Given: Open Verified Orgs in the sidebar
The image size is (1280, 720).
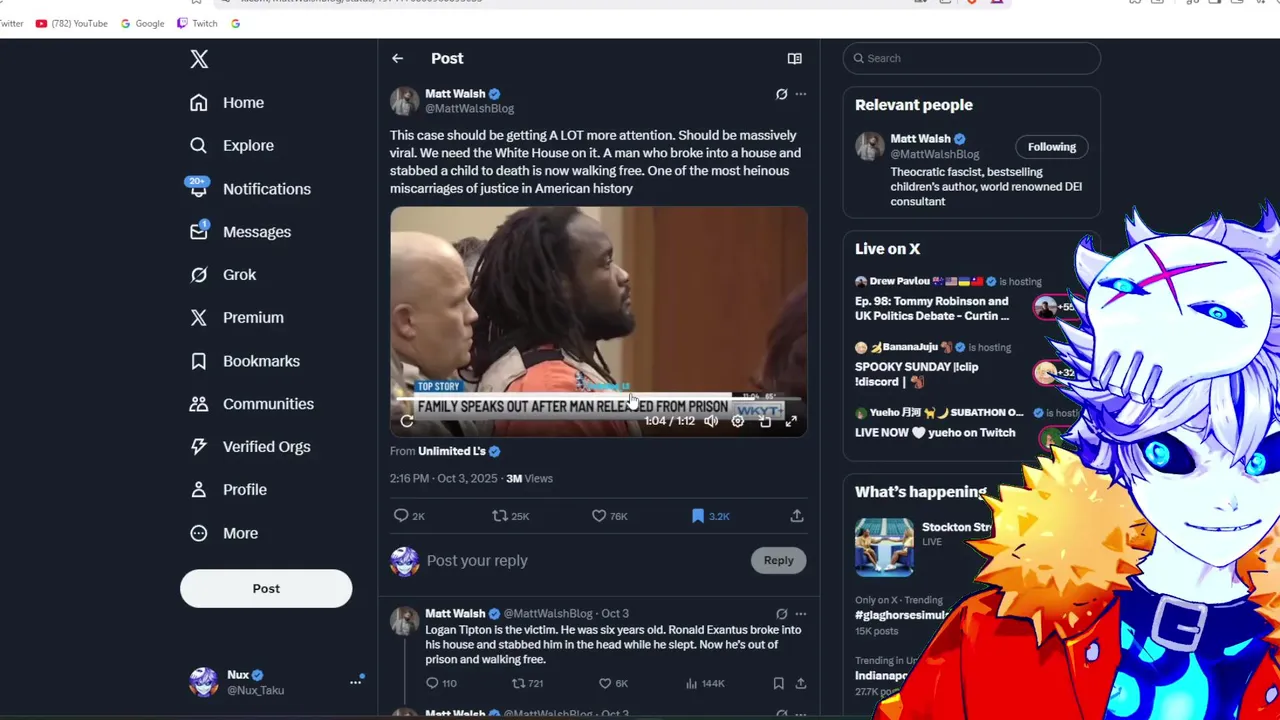Looking at the screenshot, I should tap(250, 447).
